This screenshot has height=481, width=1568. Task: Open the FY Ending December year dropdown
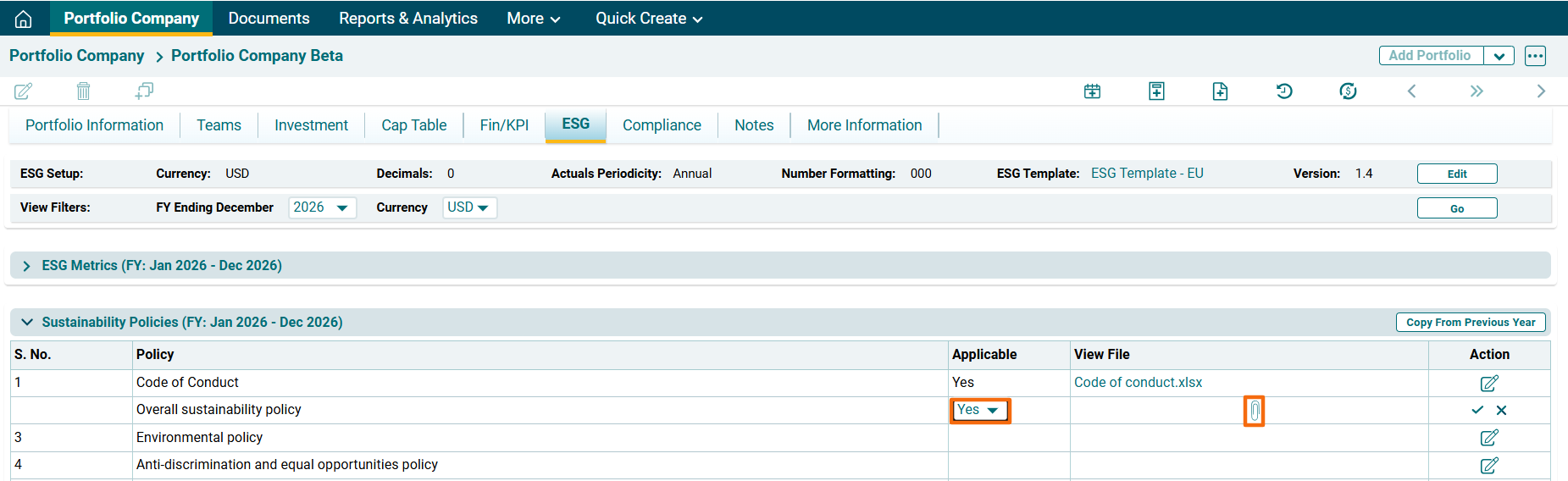[x=322, y=207]
